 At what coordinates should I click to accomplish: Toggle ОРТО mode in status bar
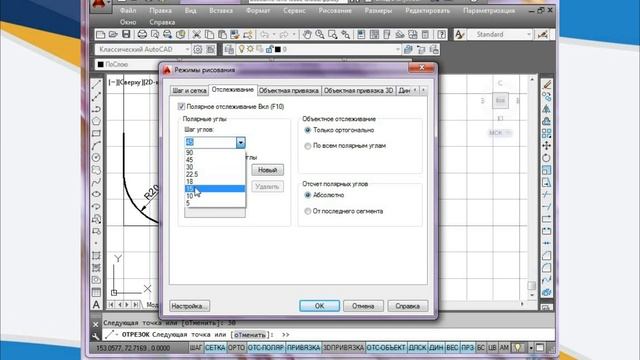click(x=236, y=348)
